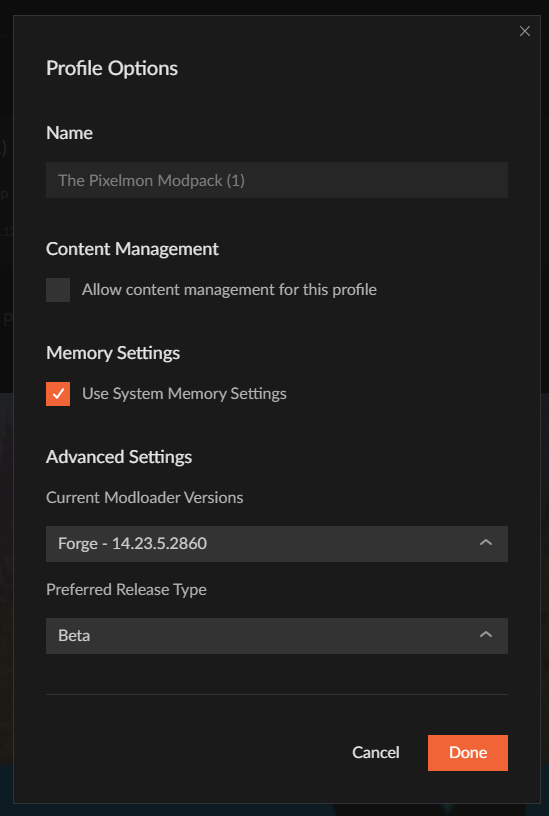Click the Name section heading
549x816 pixels.
click(x=69, y=133)
